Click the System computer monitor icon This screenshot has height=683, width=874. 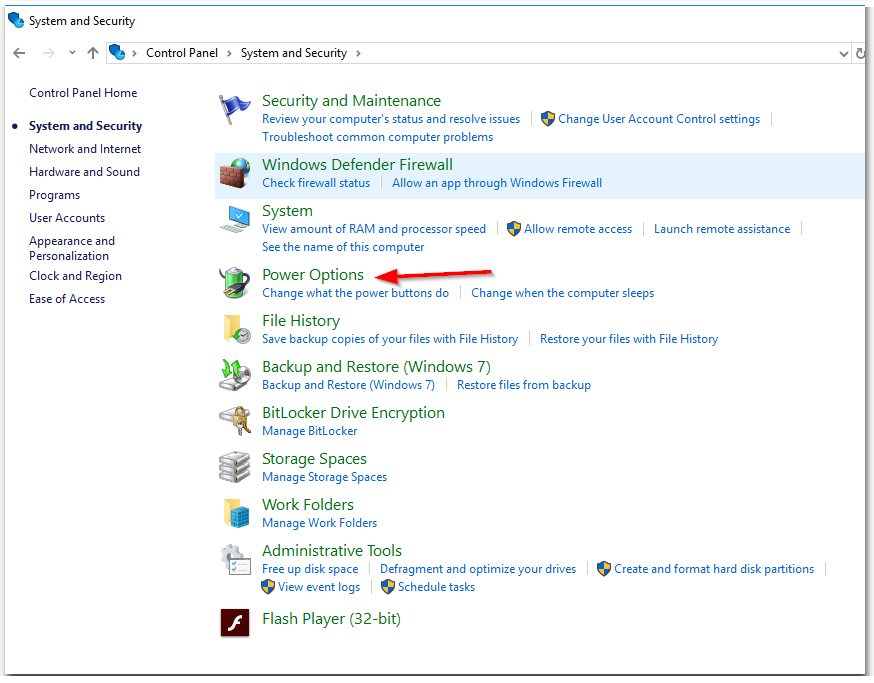pyautogui.click(x=235, y=219)
